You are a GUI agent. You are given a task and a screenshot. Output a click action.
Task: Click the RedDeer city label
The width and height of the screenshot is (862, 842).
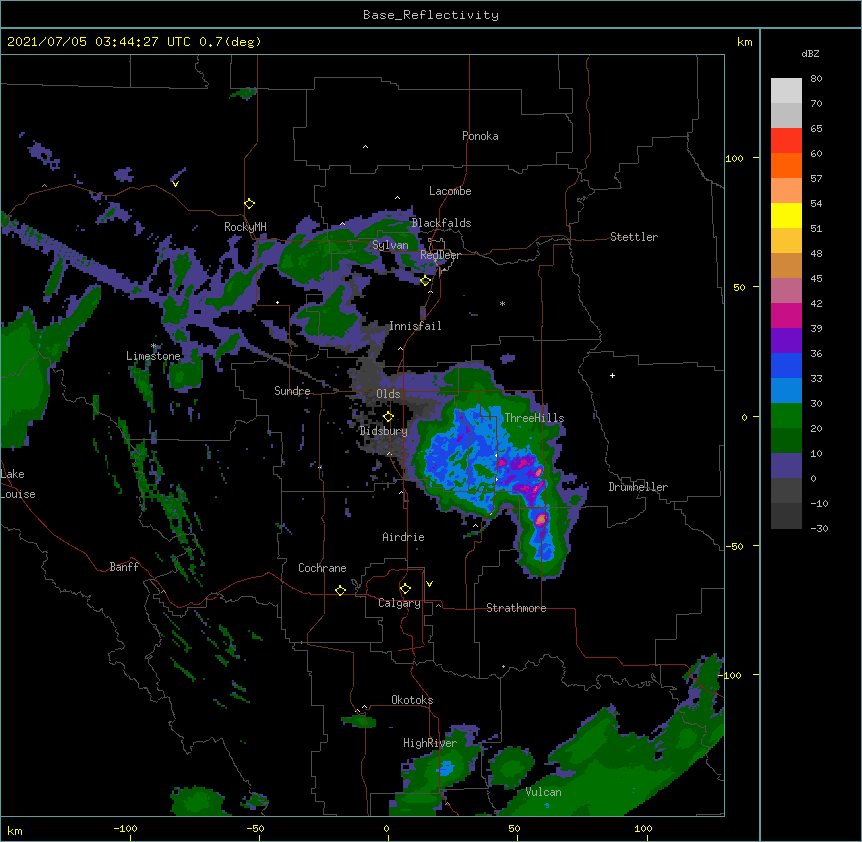tap(440, 255)
